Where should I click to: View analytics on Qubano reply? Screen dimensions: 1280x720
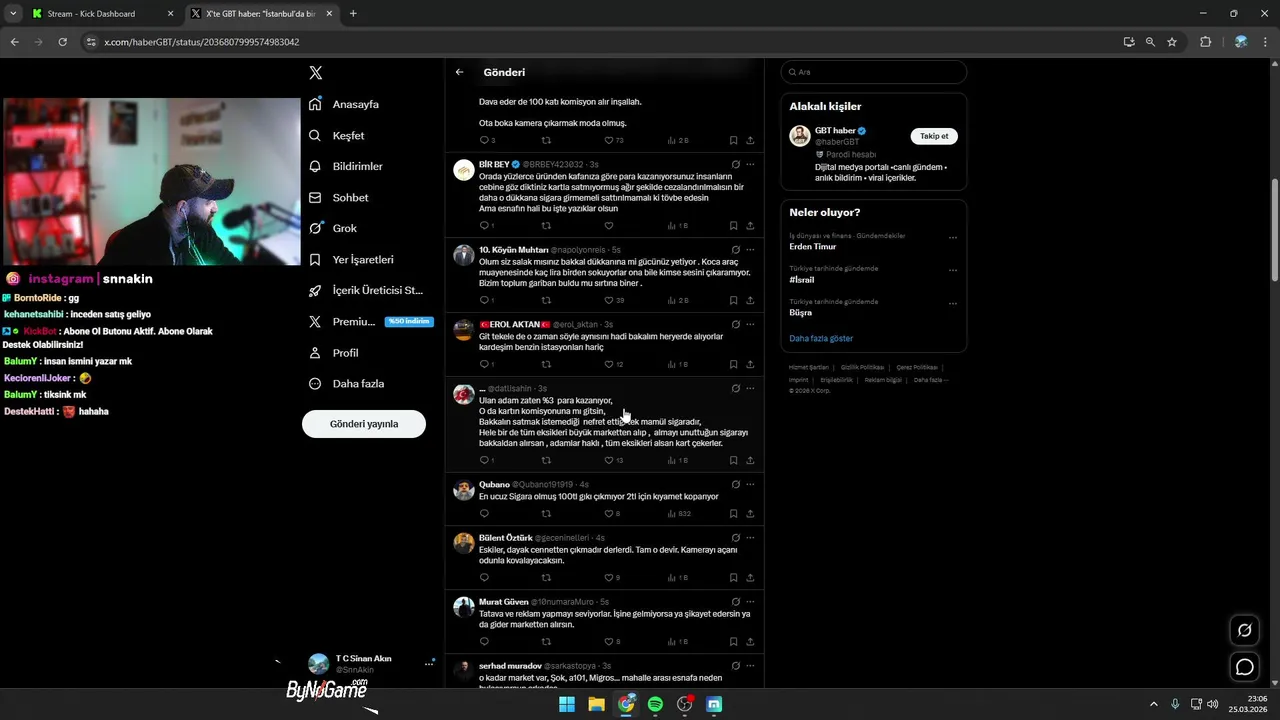[679, 513]
